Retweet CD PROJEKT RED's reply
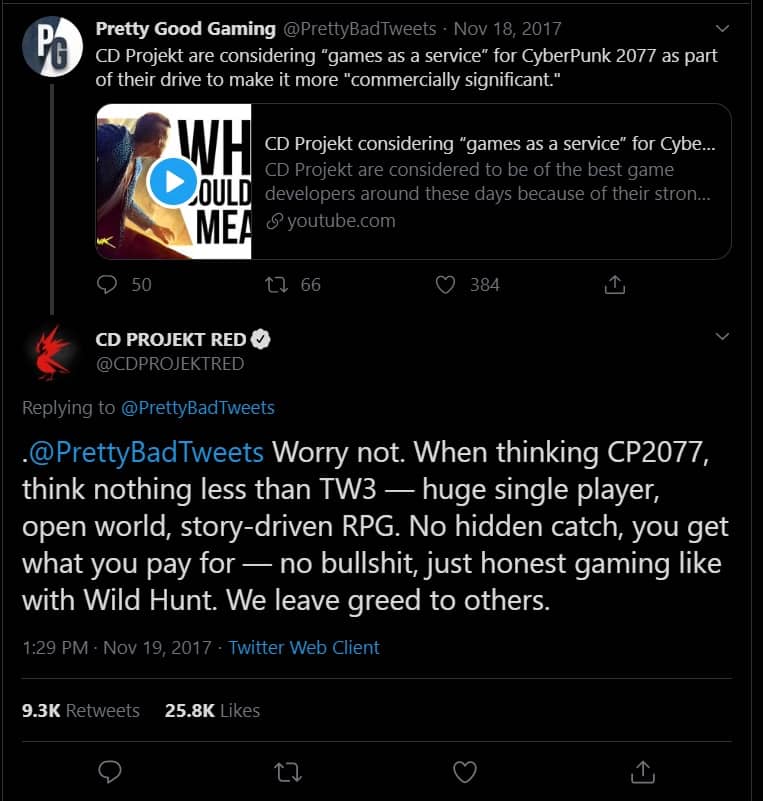The height and width of the screenshot is (801, 763). click(288, 771)
